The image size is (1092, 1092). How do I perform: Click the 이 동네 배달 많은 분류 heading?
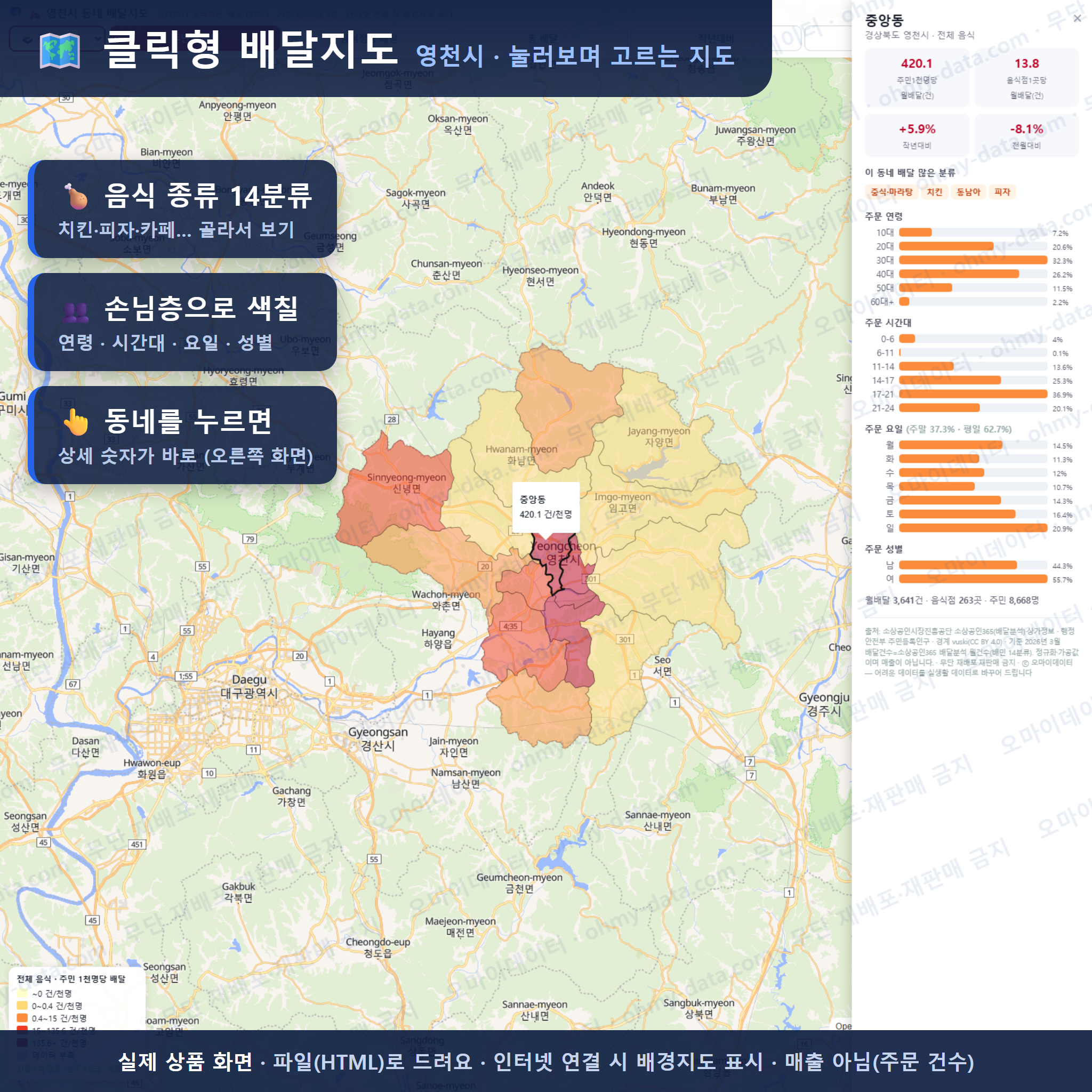coord(910,173)
